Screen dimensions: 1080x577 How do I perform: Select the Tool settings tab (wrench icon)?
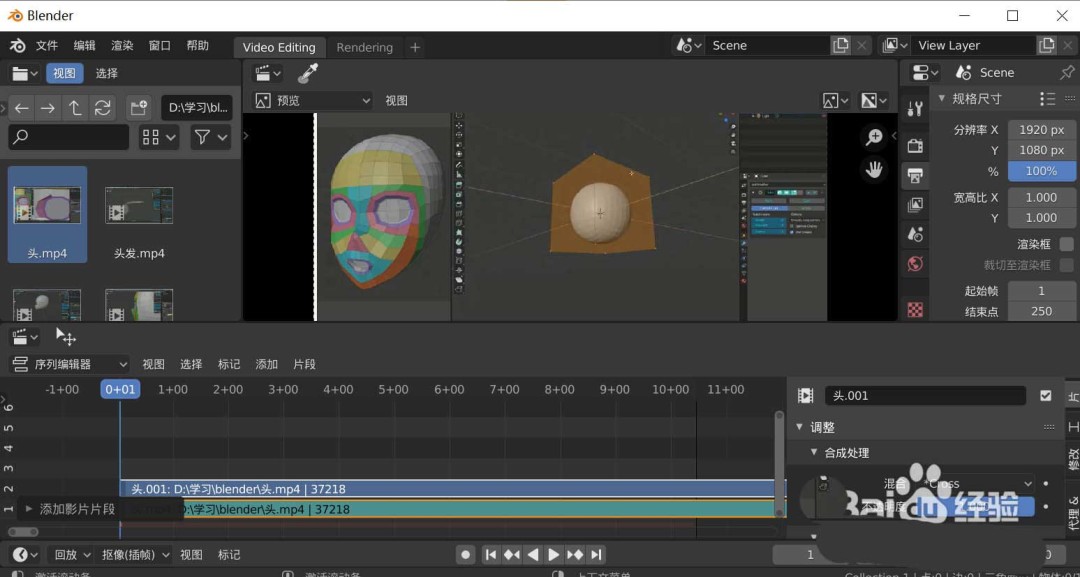(x=915, y=107)
